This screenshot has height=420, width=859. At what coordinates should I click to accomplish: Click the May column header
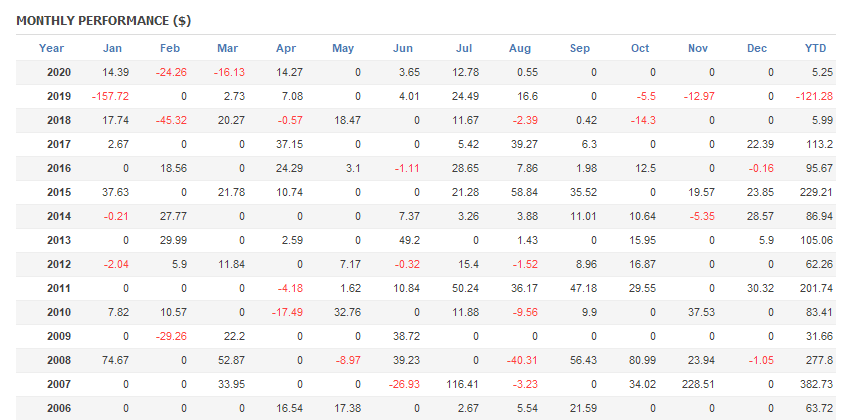pyautogui.click(x=343, y=48)
